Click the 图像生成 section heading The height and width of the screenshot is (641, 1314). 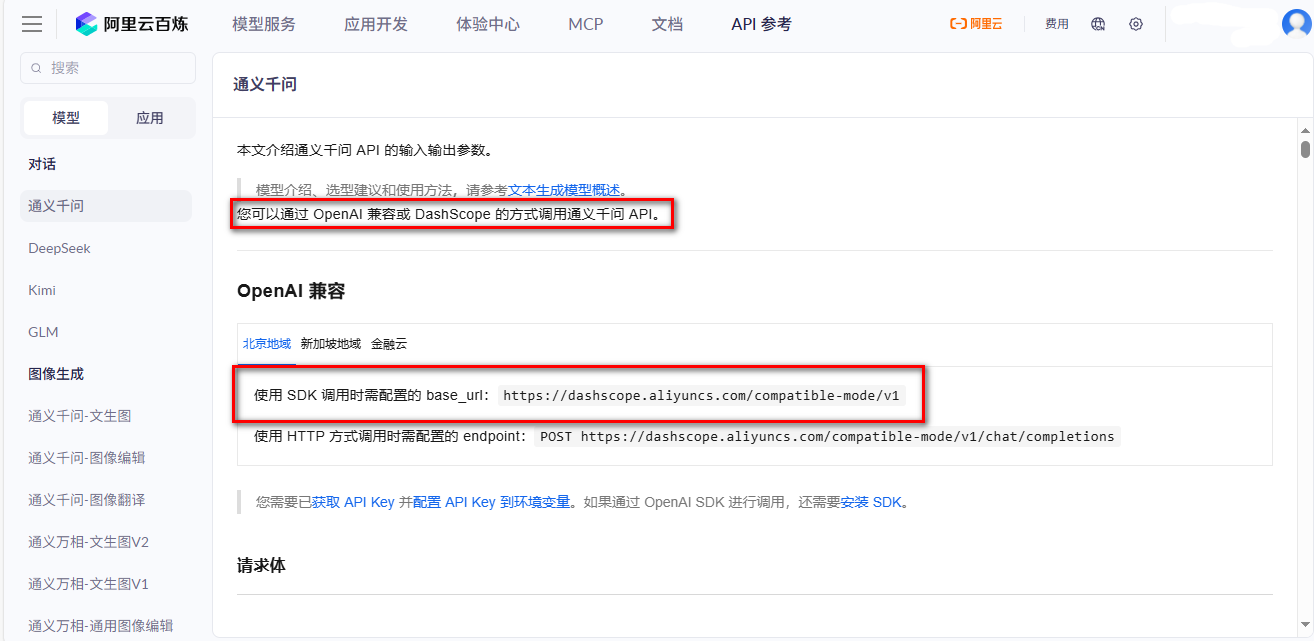(x=56, y=374)
